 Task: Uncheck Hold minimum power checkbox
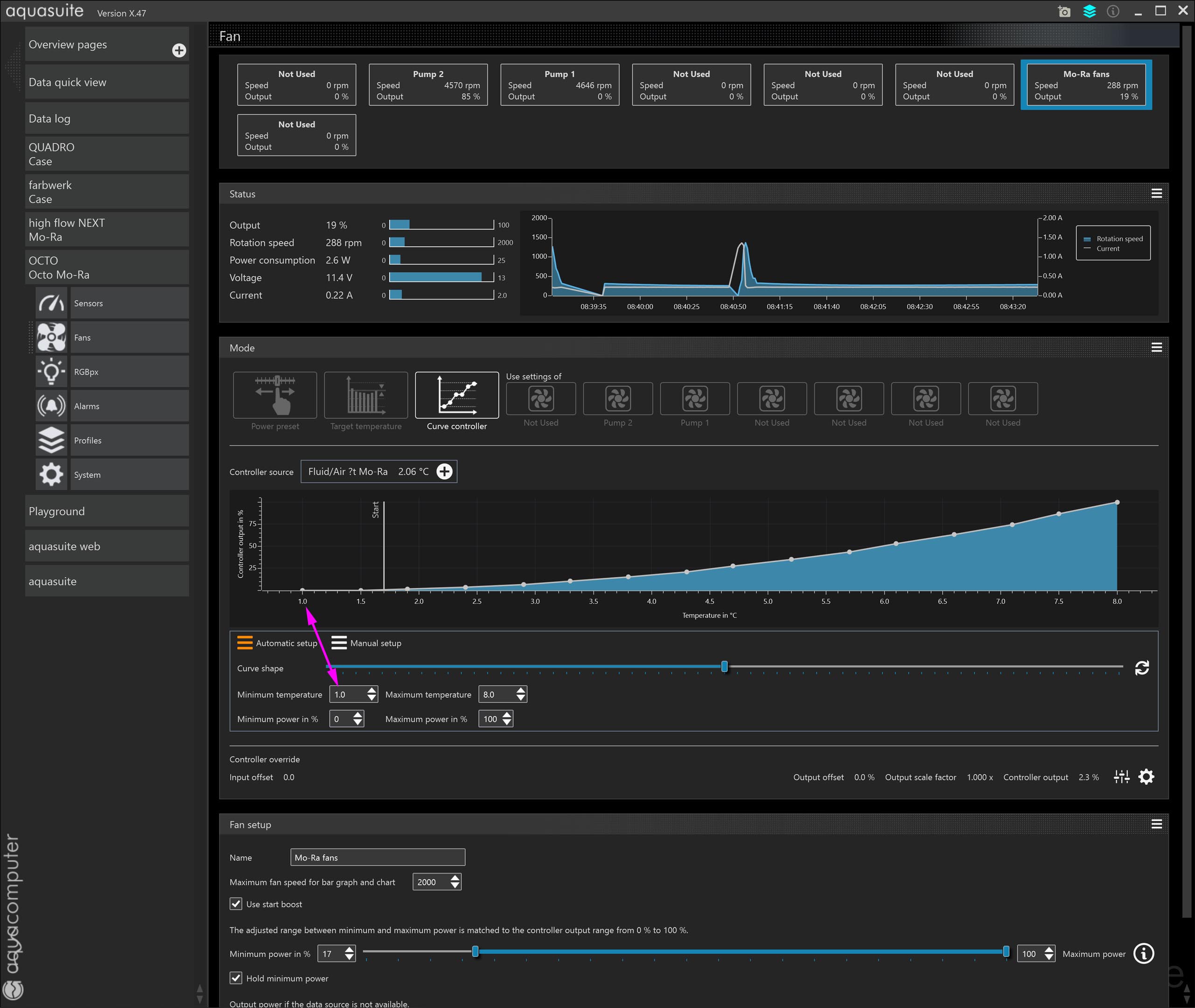click(236, 978)
